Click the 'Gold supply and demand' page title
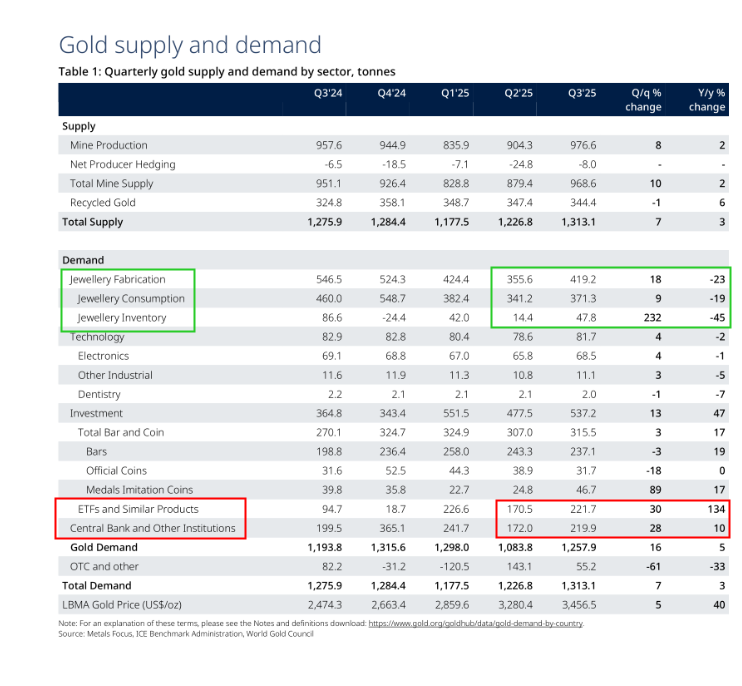Image resolution: width=742 pixels, height=686 pixels. (190, 45)
